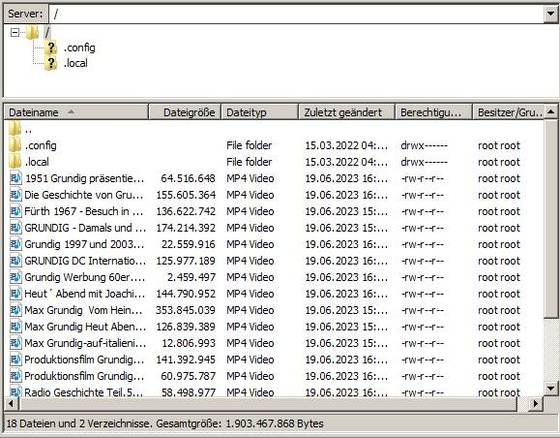Click the .local folder icon in the tree
The image size is (560, 438).
[51, 63]
